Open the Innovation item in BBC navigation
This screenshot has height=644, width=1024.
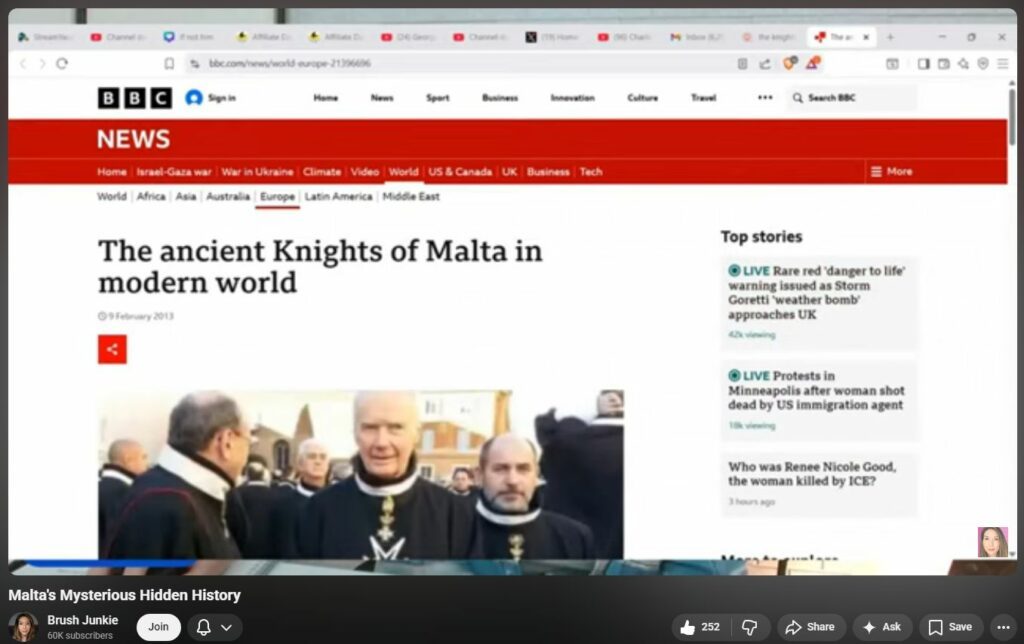(x=572, y=98)
